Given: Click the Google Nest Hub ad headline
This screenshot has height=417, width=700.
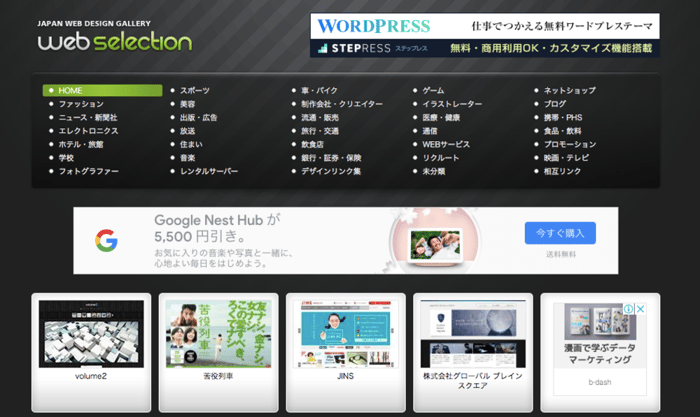Looking at the screenshot, I should 217,228.
